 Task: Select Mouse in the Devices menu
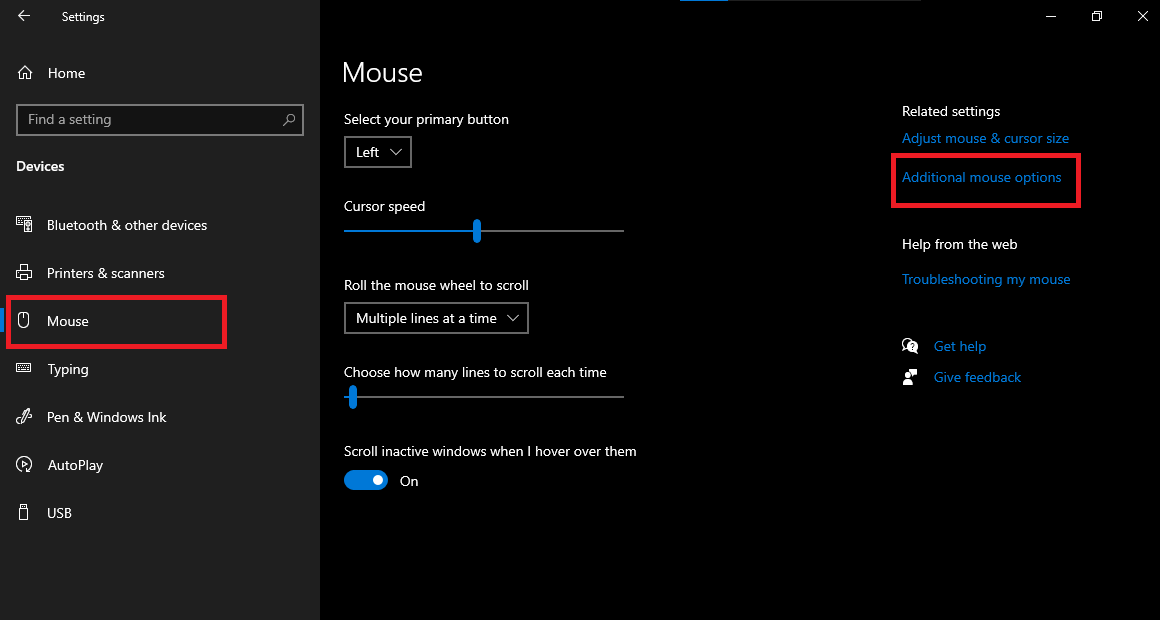click(68, 321)
